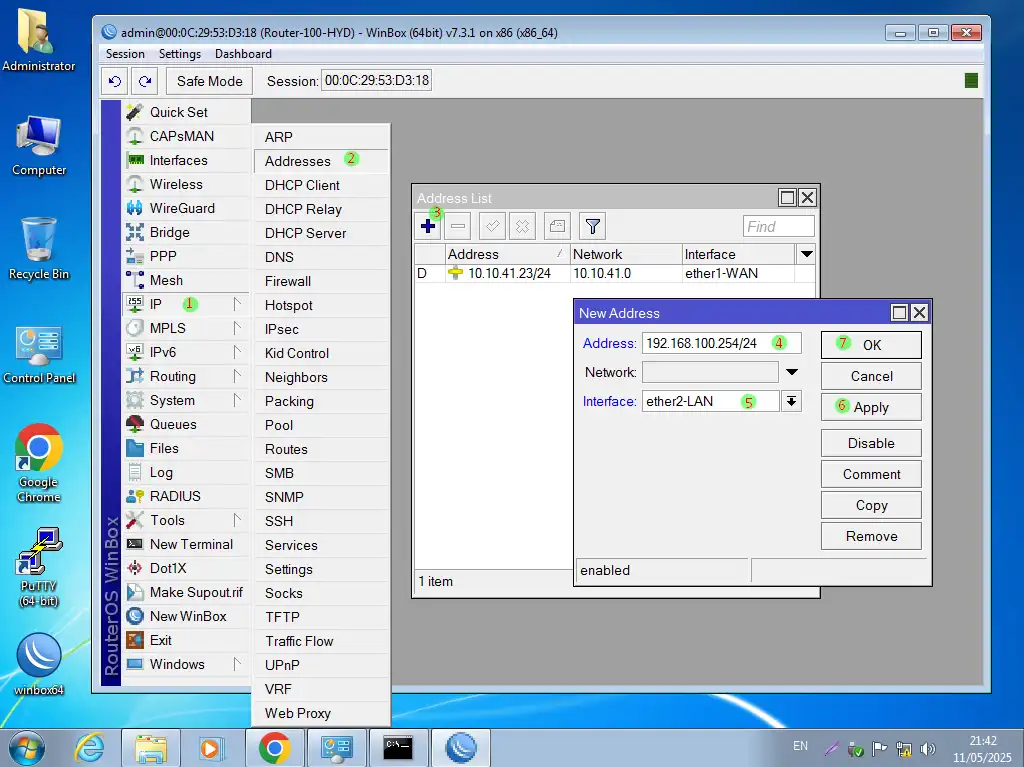This screenshot has height=767, width=1024.
Task: Click the Undo arrow in WinBox toolbar
Action: (x=115, y=81)
